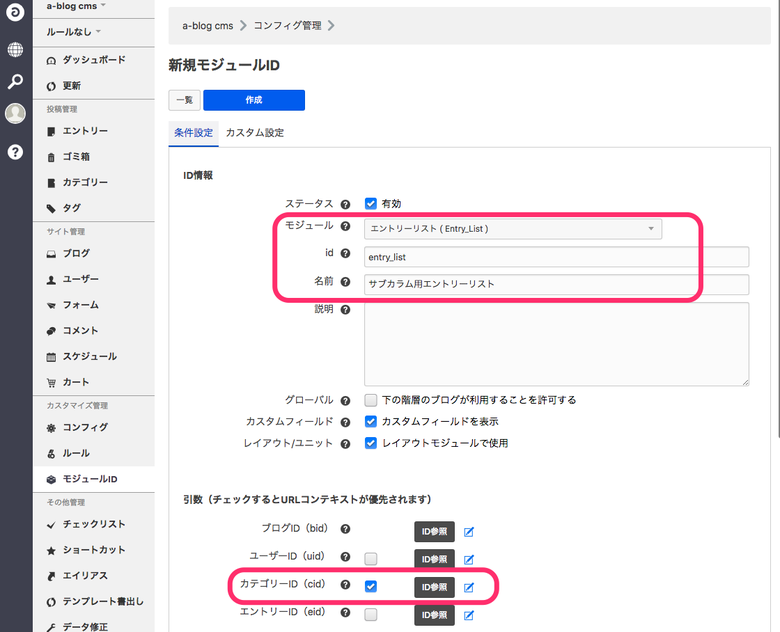780x632 pixels.
Task: Open search with the magnifier icon
Action: coord(15,81)
